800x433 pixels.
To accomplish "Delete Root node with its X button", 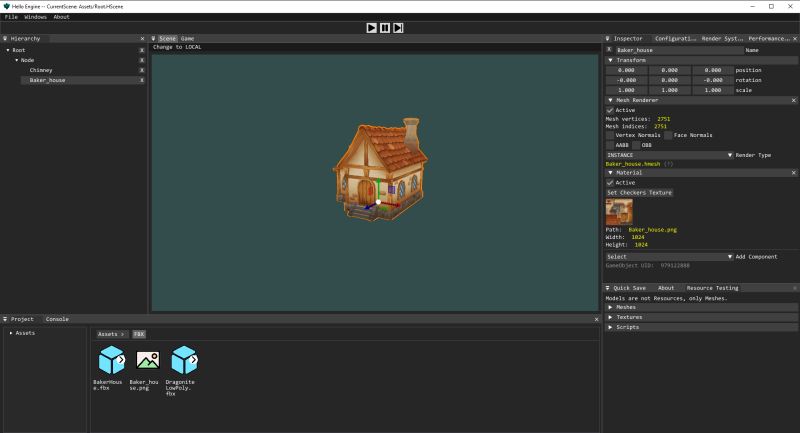I will 142,50.
